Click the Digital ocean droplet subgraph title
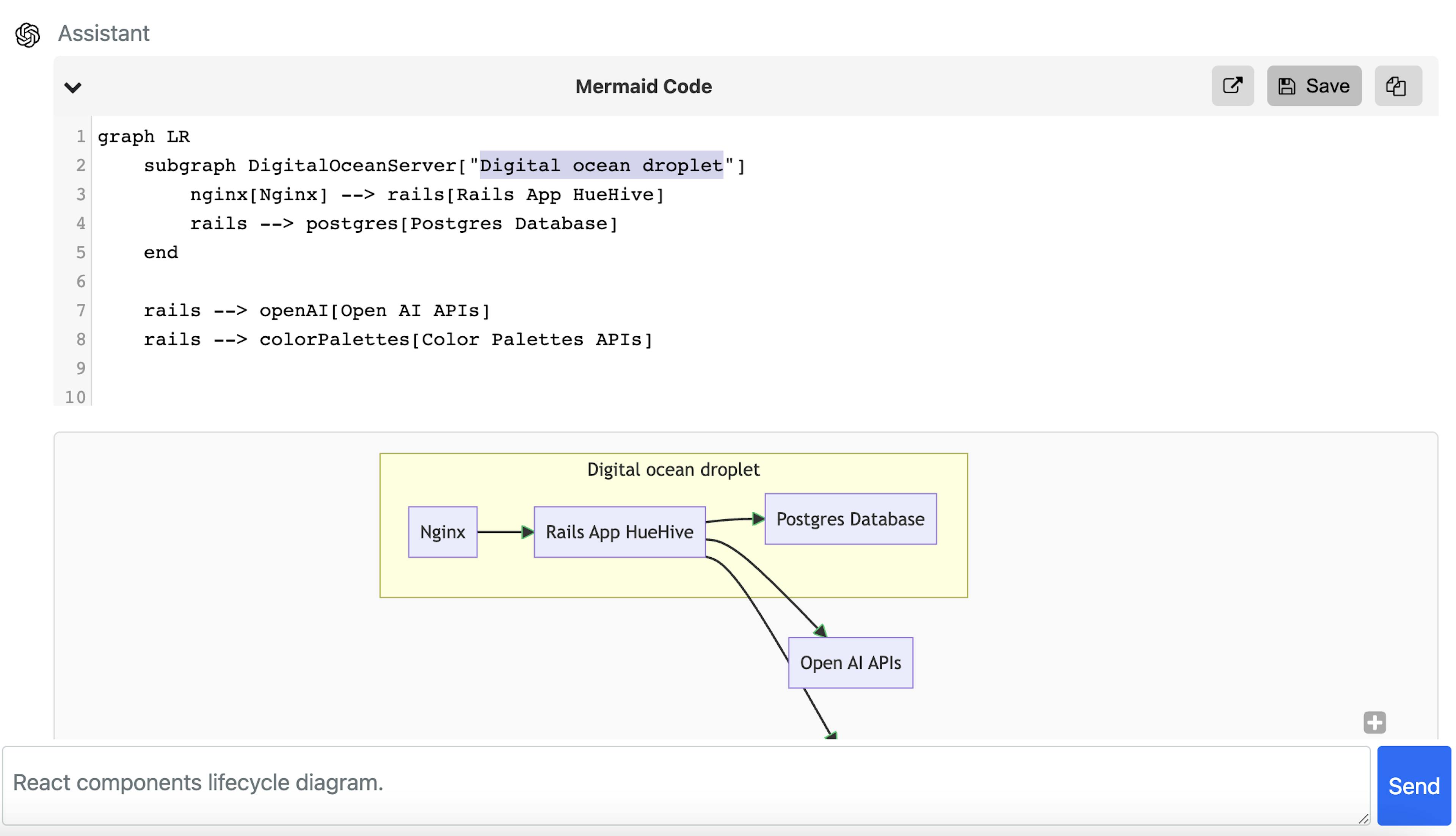The height and width of the screenshot is (836, 1456). pos(673,470)
